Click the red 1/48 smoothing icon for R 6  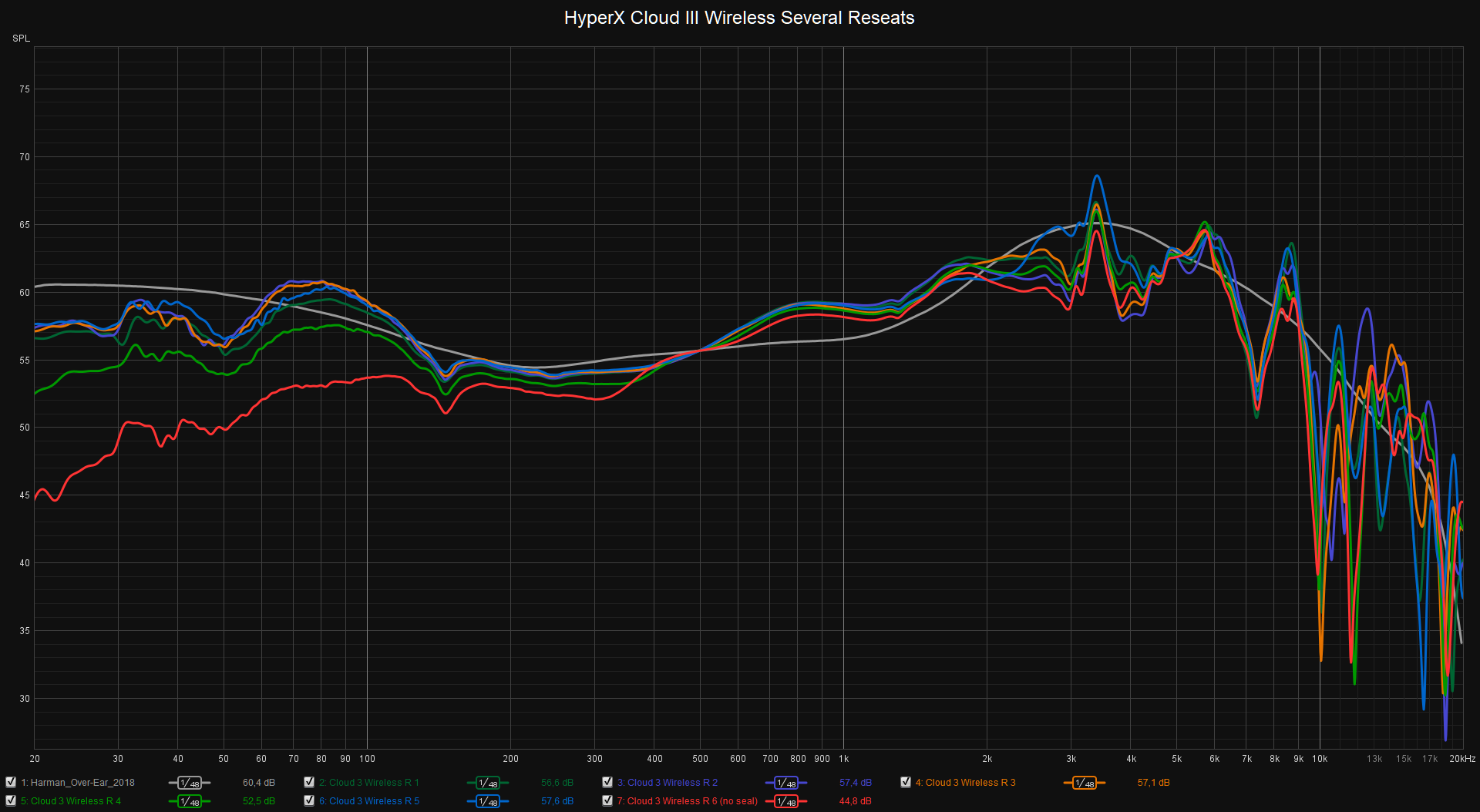[786, 801]
